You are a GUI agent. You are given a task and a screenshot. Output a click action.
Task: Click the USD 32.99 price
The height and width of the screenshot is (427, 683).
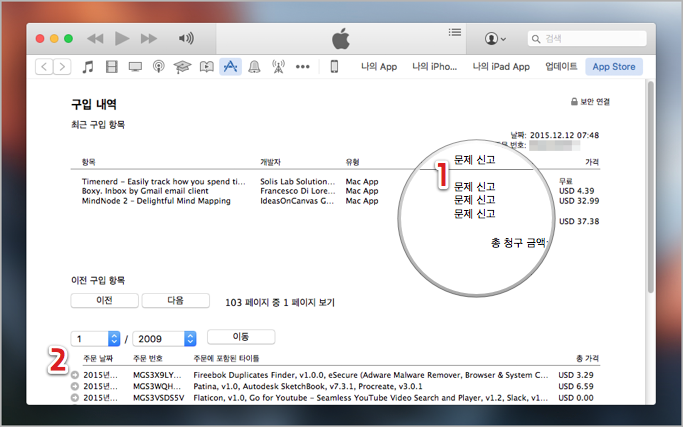coord(579,201)
